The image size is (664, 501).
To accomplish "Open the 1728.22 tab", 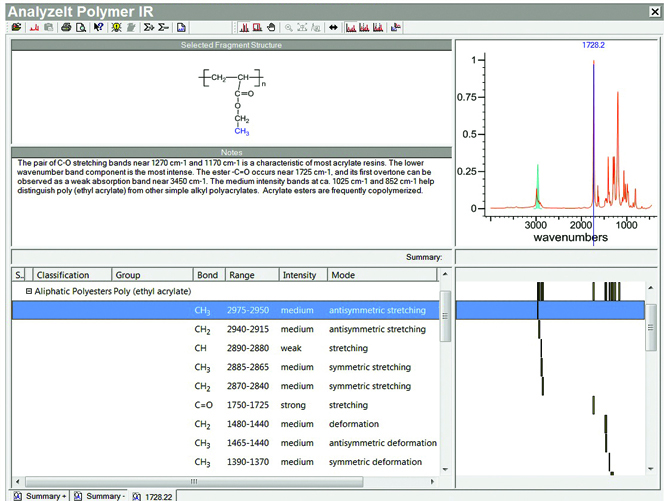I will pos(152,495).
